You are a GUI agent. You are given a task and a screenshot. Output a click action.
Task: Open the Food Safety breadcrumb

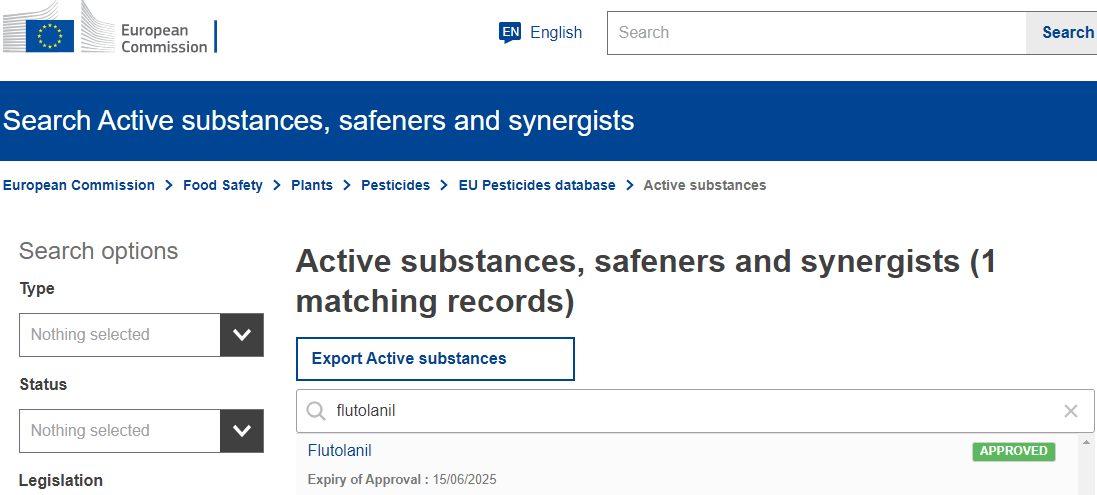coord(222,185)
